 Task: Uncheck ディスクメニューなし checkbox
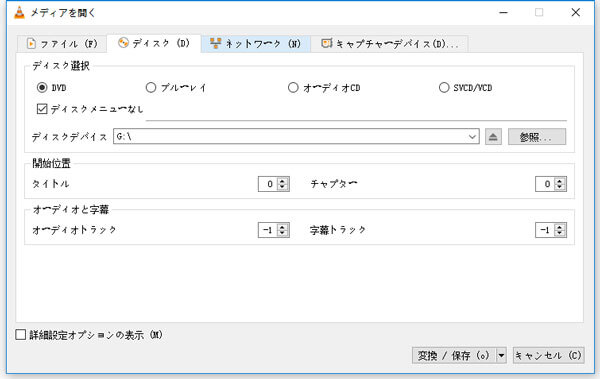(x=42, y=109)
